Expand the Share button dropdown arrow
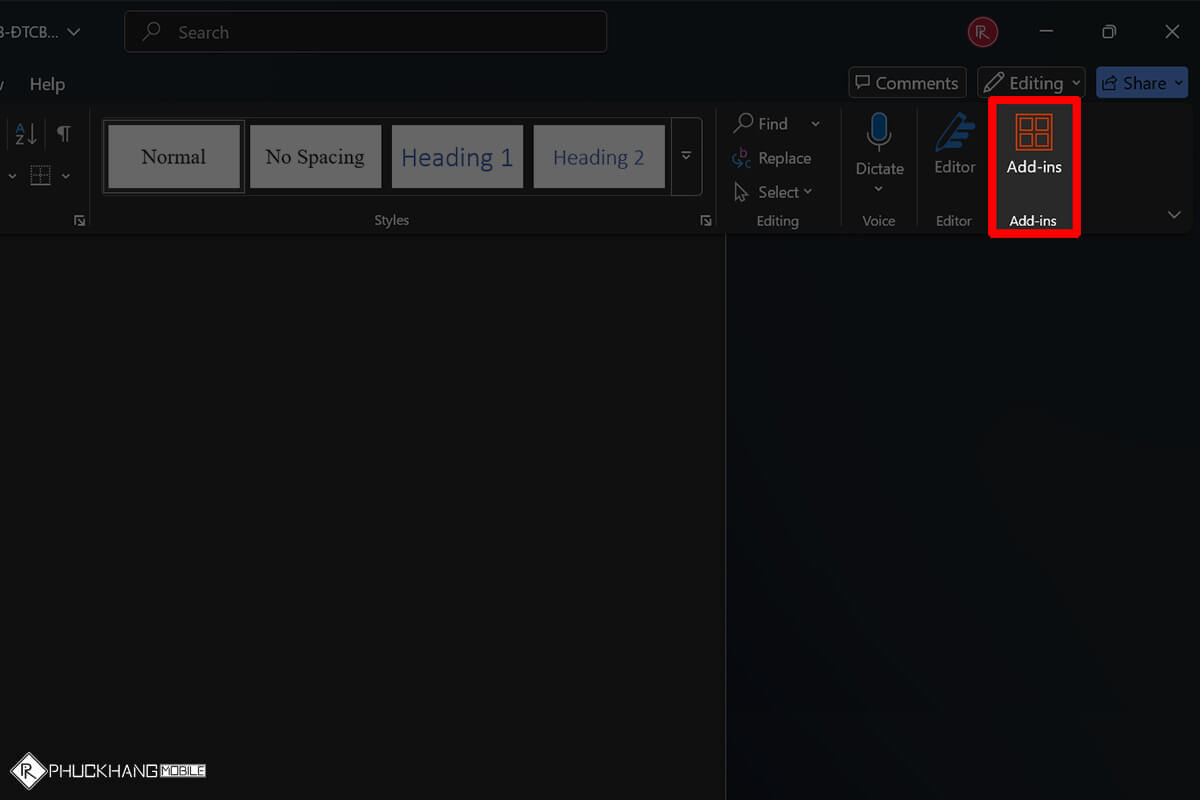Screen dimensions: 1200x800 (x=1181, y=83)
